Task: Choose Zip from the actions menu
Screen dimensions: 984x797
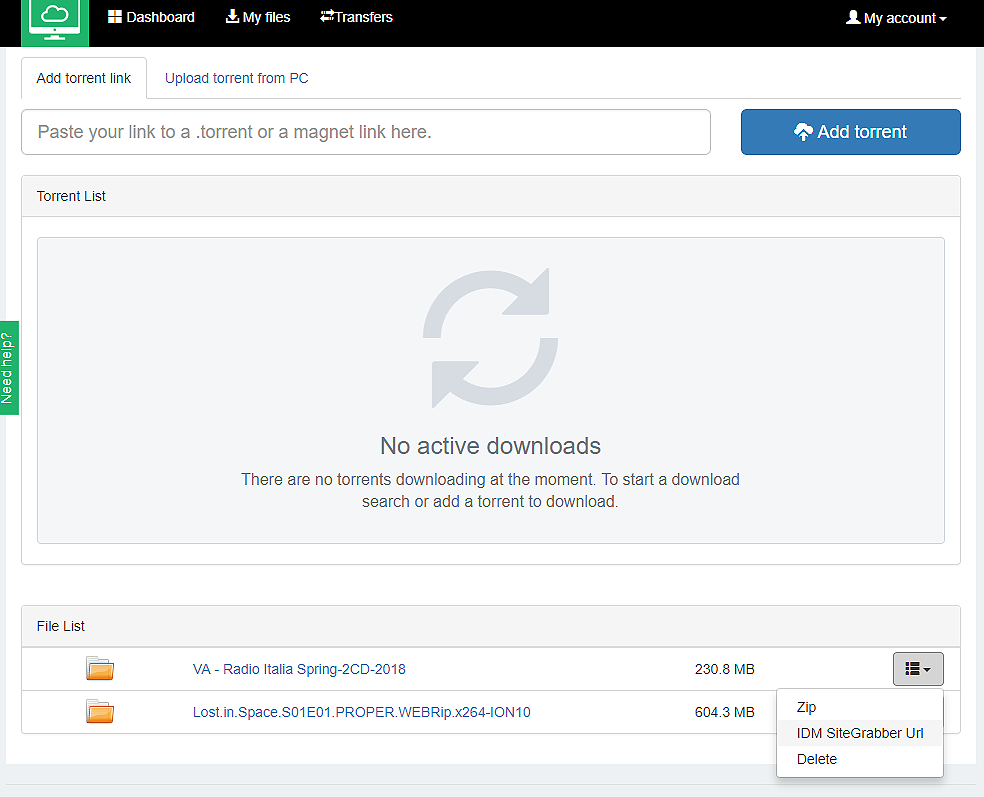Action: coord(806,707)
